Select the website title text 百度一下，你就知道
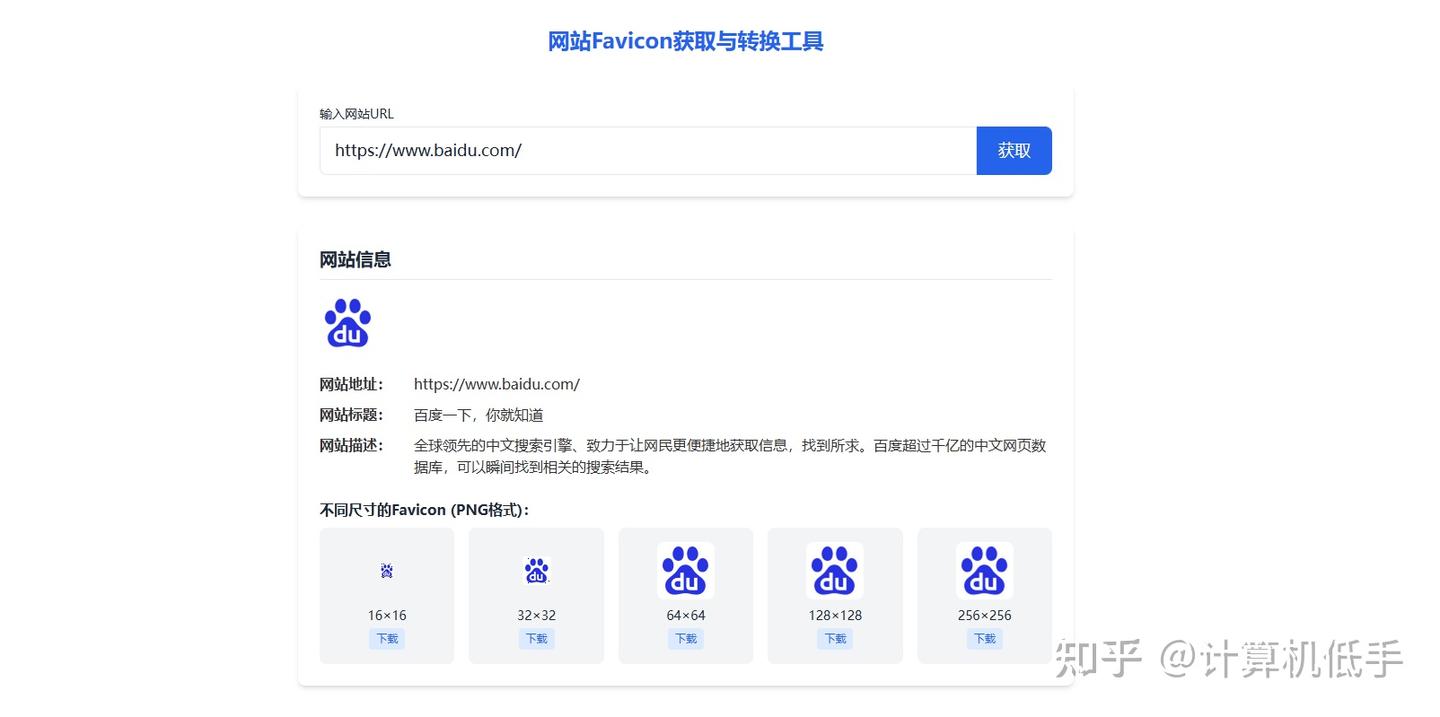 [x=478, y=414]
